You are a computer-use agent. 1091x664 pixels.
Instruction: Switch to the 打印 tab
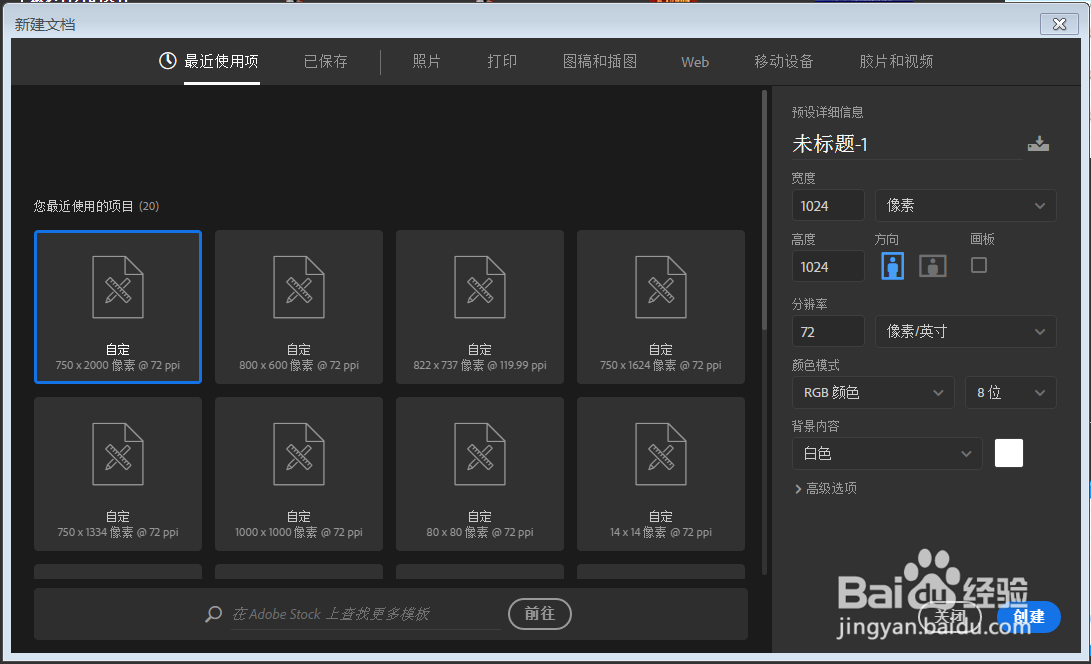[x=502, y=61]
